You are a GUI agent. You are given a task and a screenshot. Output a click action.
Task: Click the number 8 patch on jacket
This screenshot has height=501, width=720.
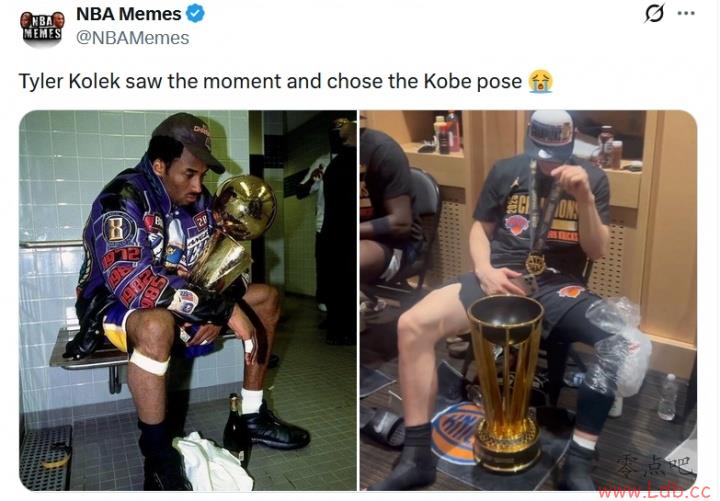114,228
